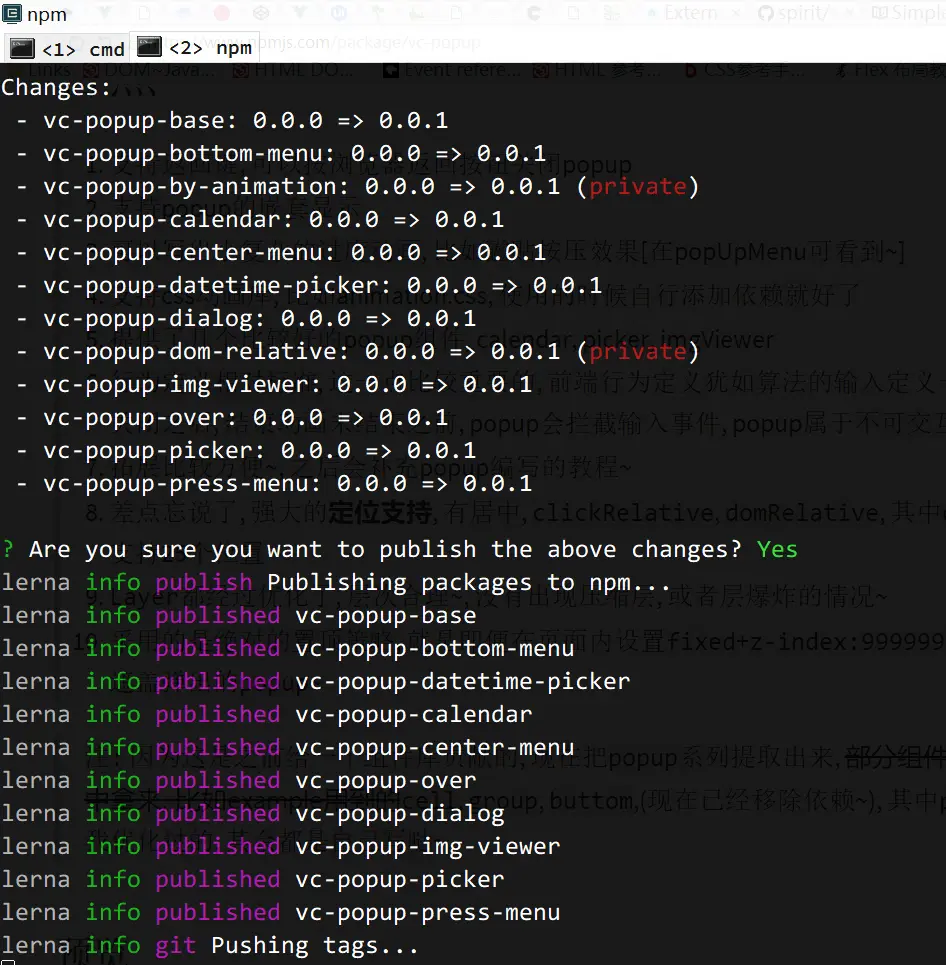Click the 'git Pushing tags...' log line
Viewport: 946px width, 965px height.
coord(210,946)
